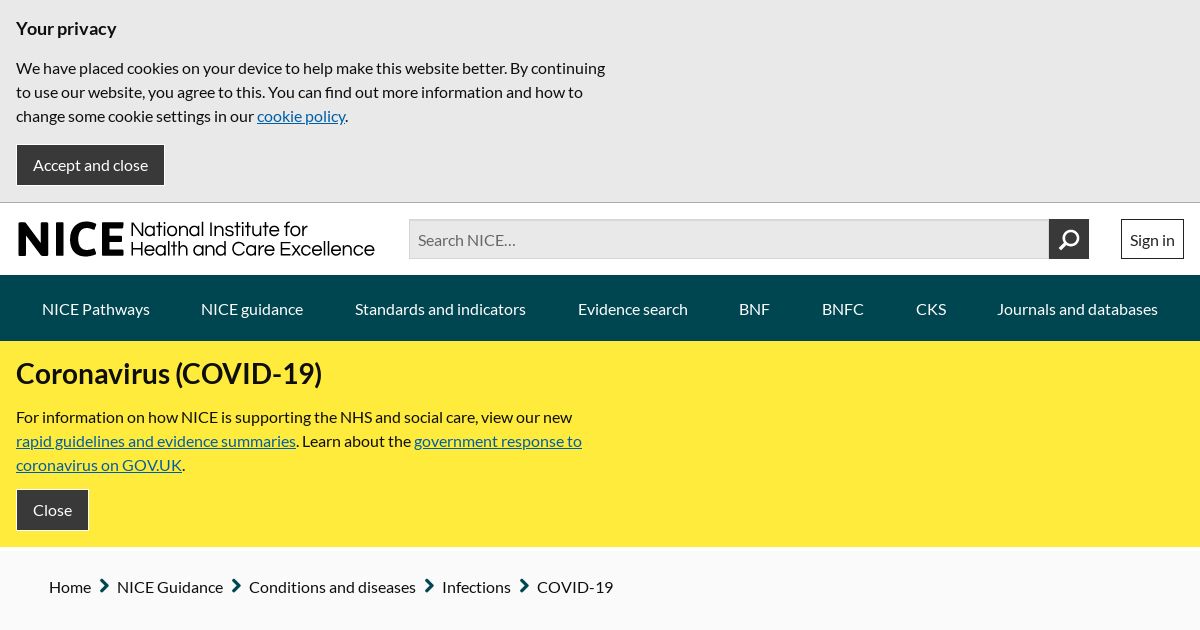Select BNFC in the navigation bar
The image size is (1200, 630).
pos(843,309)
